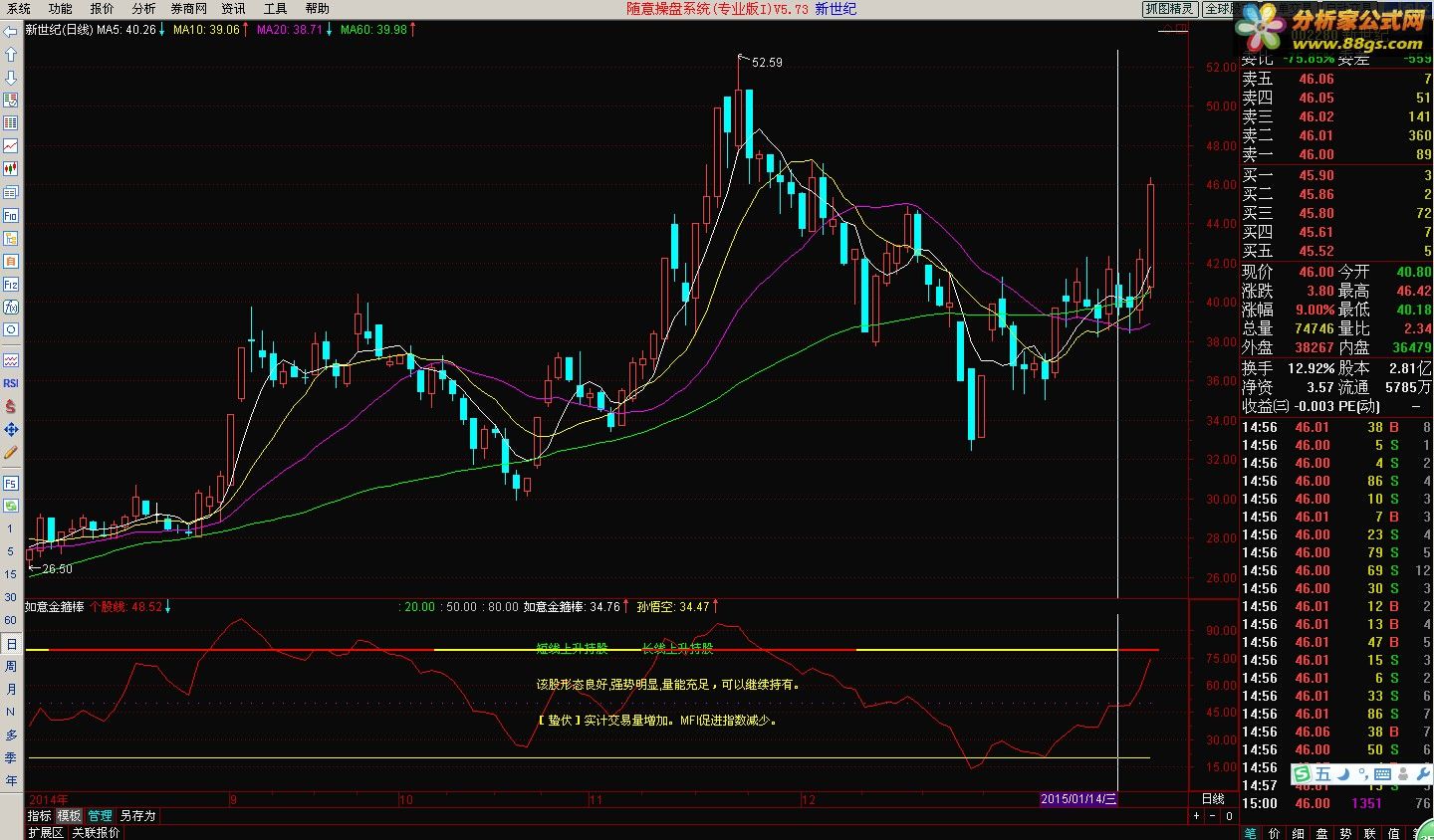
Task: Select the 季 quarterly period
Action: [11, 757]
